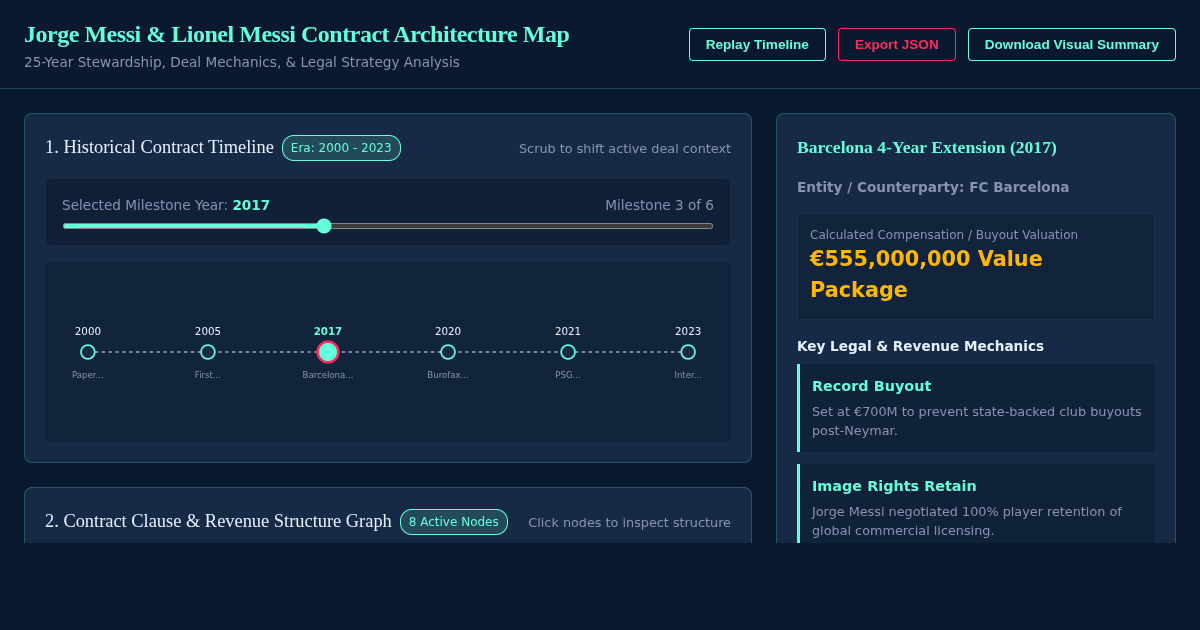Click the Barcelona 4-Year Extension (2017) heading
This screenshot has height=630, width=1200.
927,148
